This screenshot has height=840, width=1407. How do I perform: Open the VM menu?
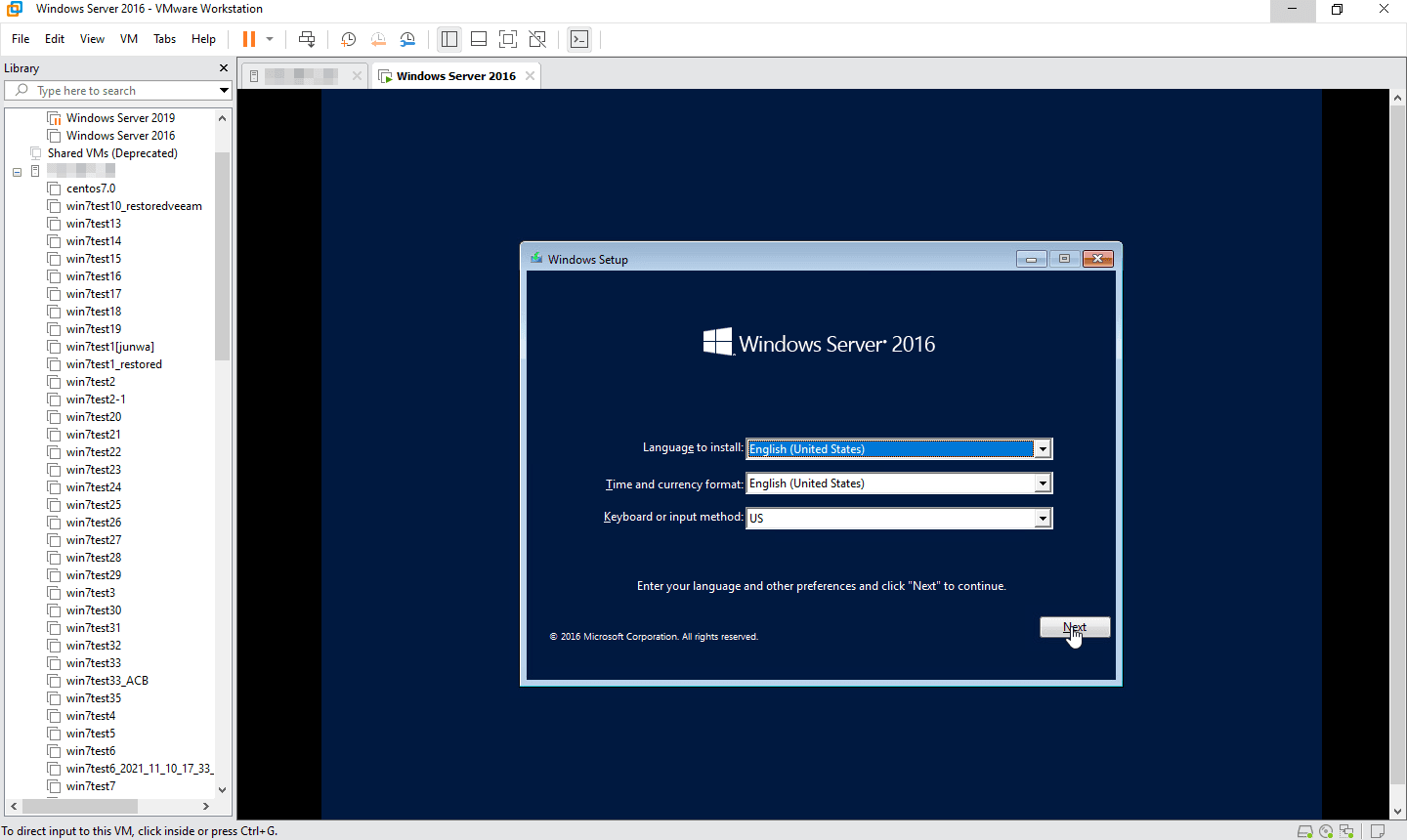pos(129,39)
